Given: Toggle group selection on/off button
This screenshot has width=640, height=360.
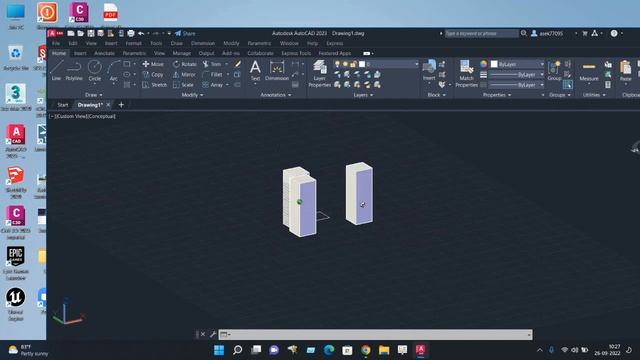Looking at the screenshot, I should click(x=568, y=84).
